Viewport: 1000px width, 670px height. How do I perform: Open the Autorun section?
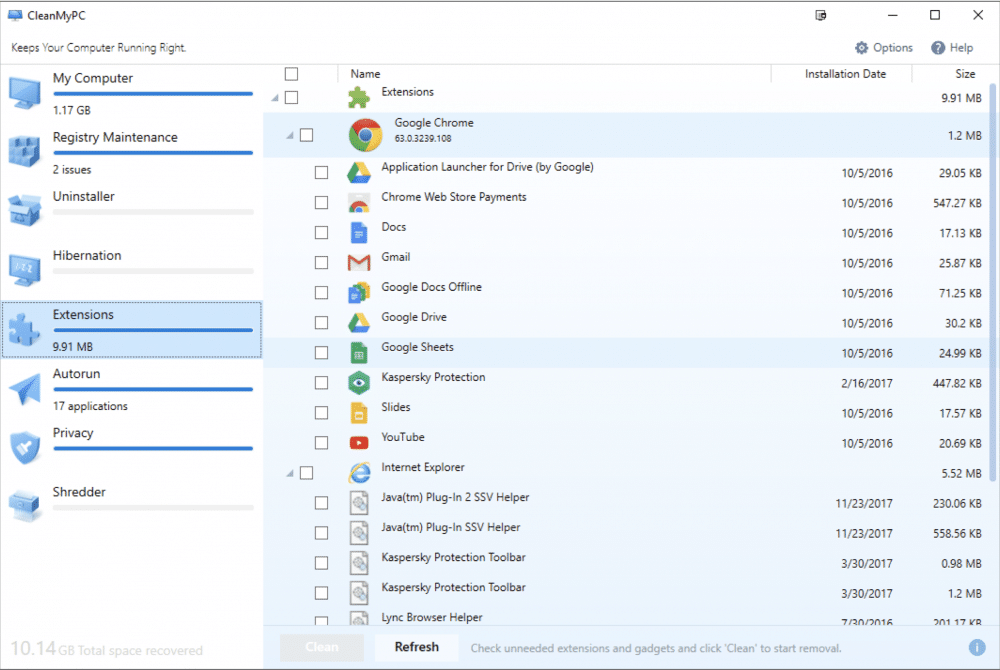click(x=83, y=373)
